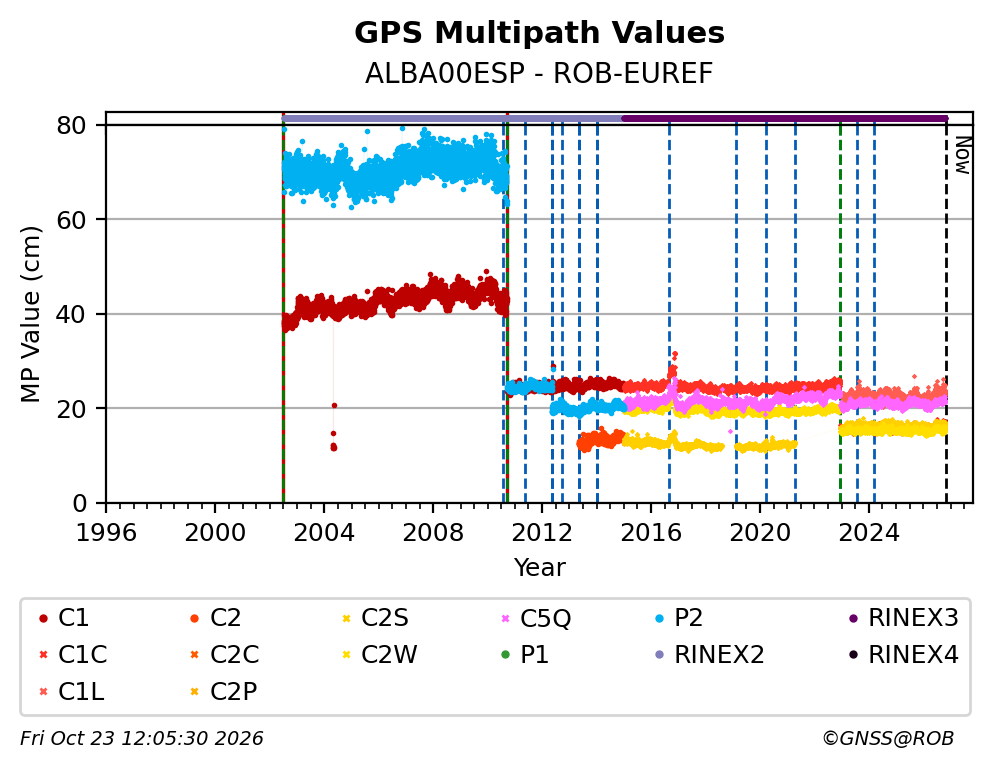Click the ALBA00ESP - ROB-EUREF subtitle
Image resolution: width=992 pixels, height=769 pixels.
pyautogui.click(x=539, y=73)
